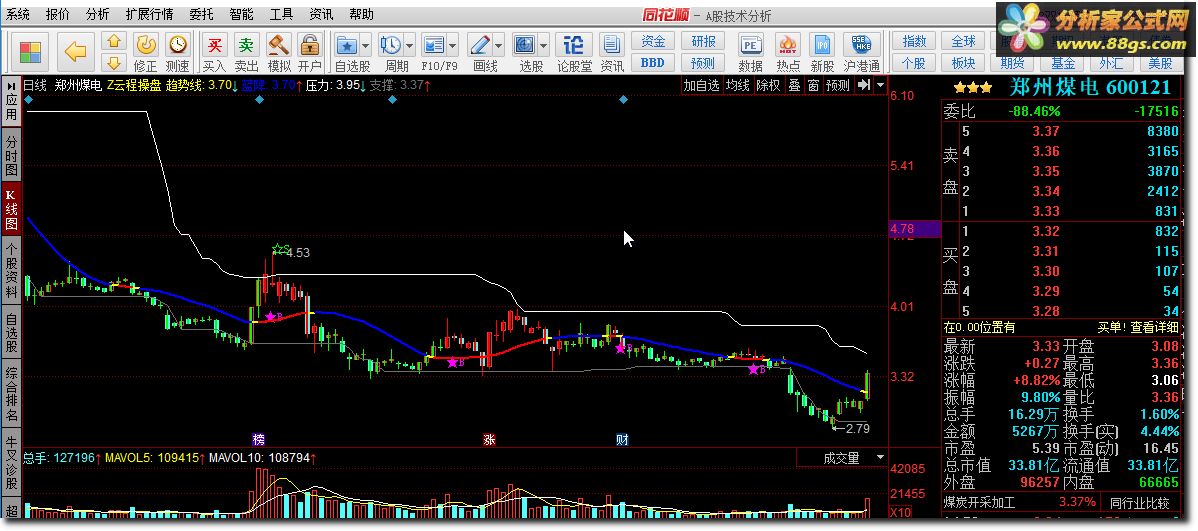Screen dimensions: 1198x531
Task: Click the small up arrow button
Action: [x=114, y=42]
